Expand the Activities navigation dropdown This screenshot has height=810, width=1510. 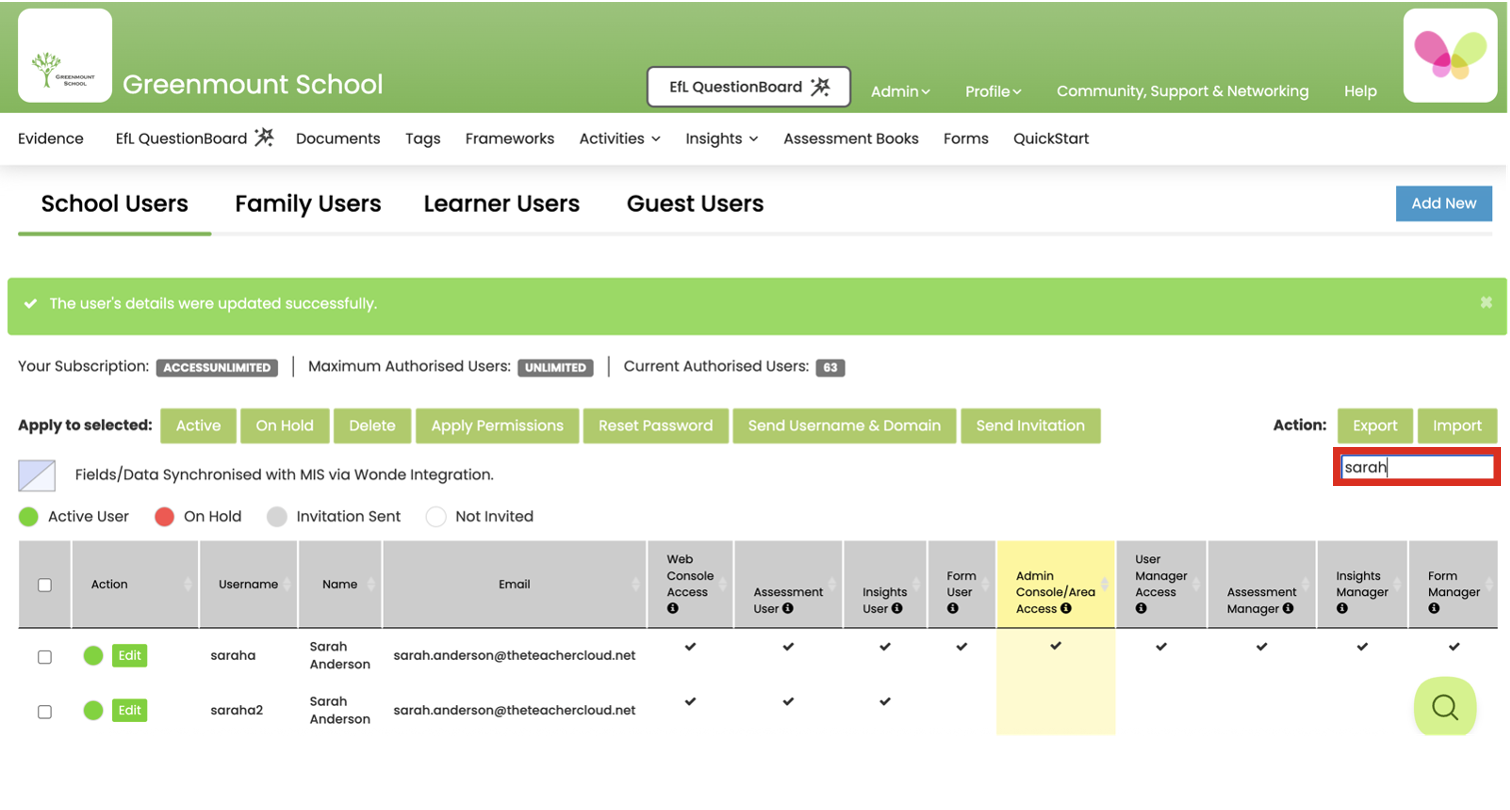(619, 138)
